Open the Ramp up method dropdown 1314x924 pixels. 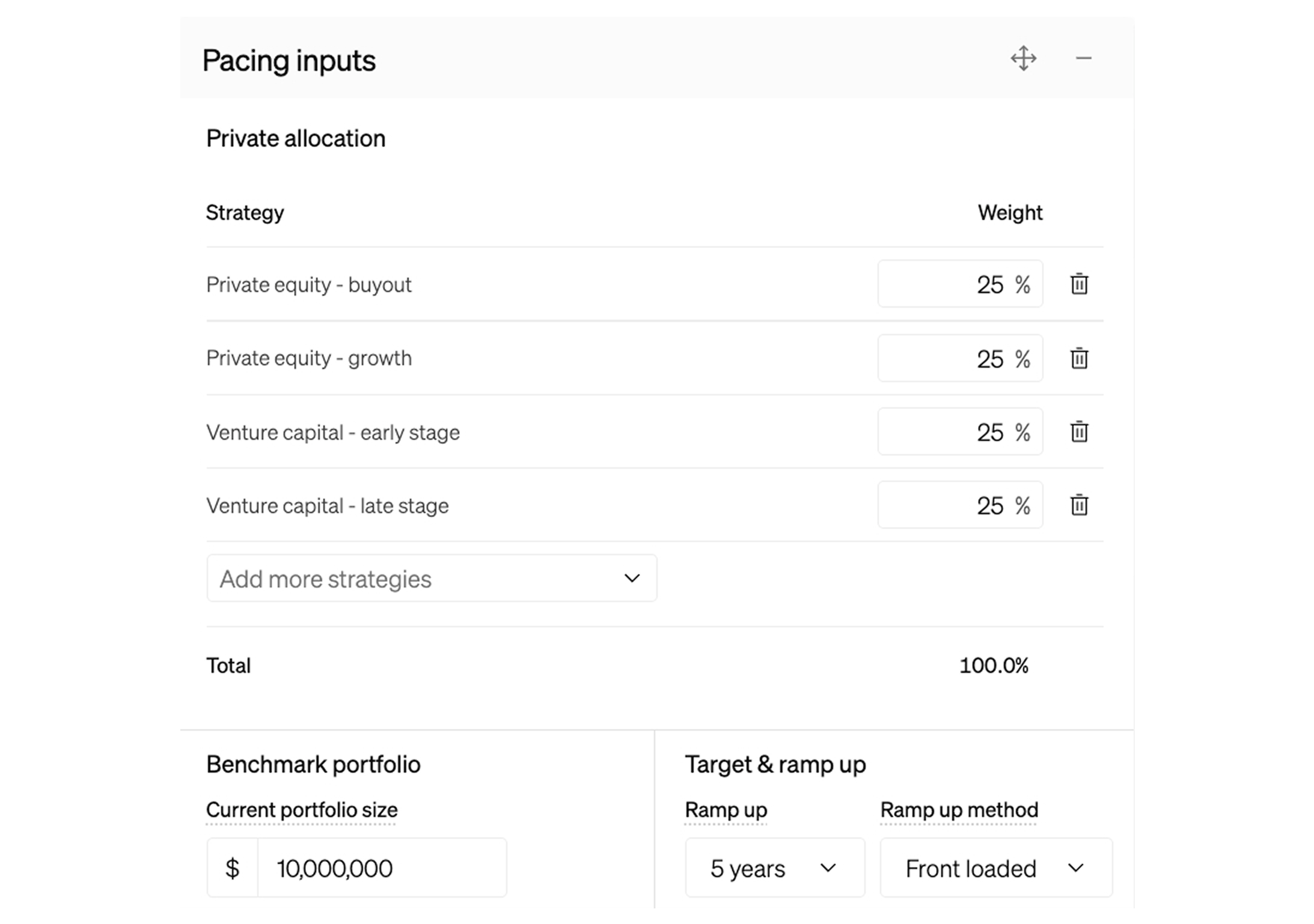995,868
